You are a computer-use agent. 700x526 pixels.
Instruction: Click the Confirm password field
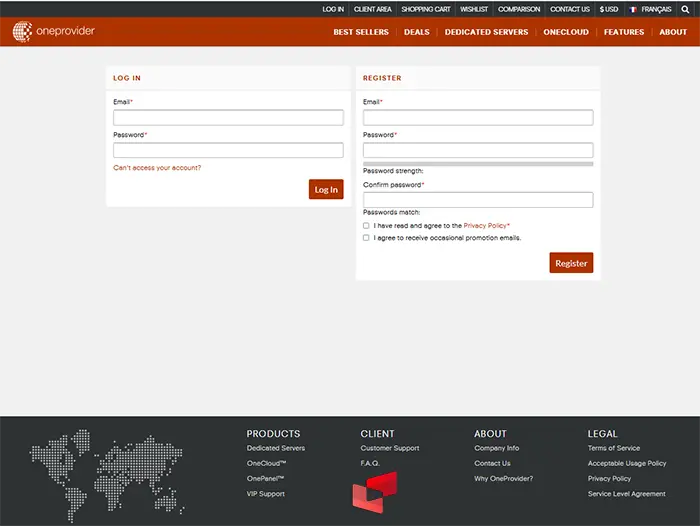tap(477, 200)
